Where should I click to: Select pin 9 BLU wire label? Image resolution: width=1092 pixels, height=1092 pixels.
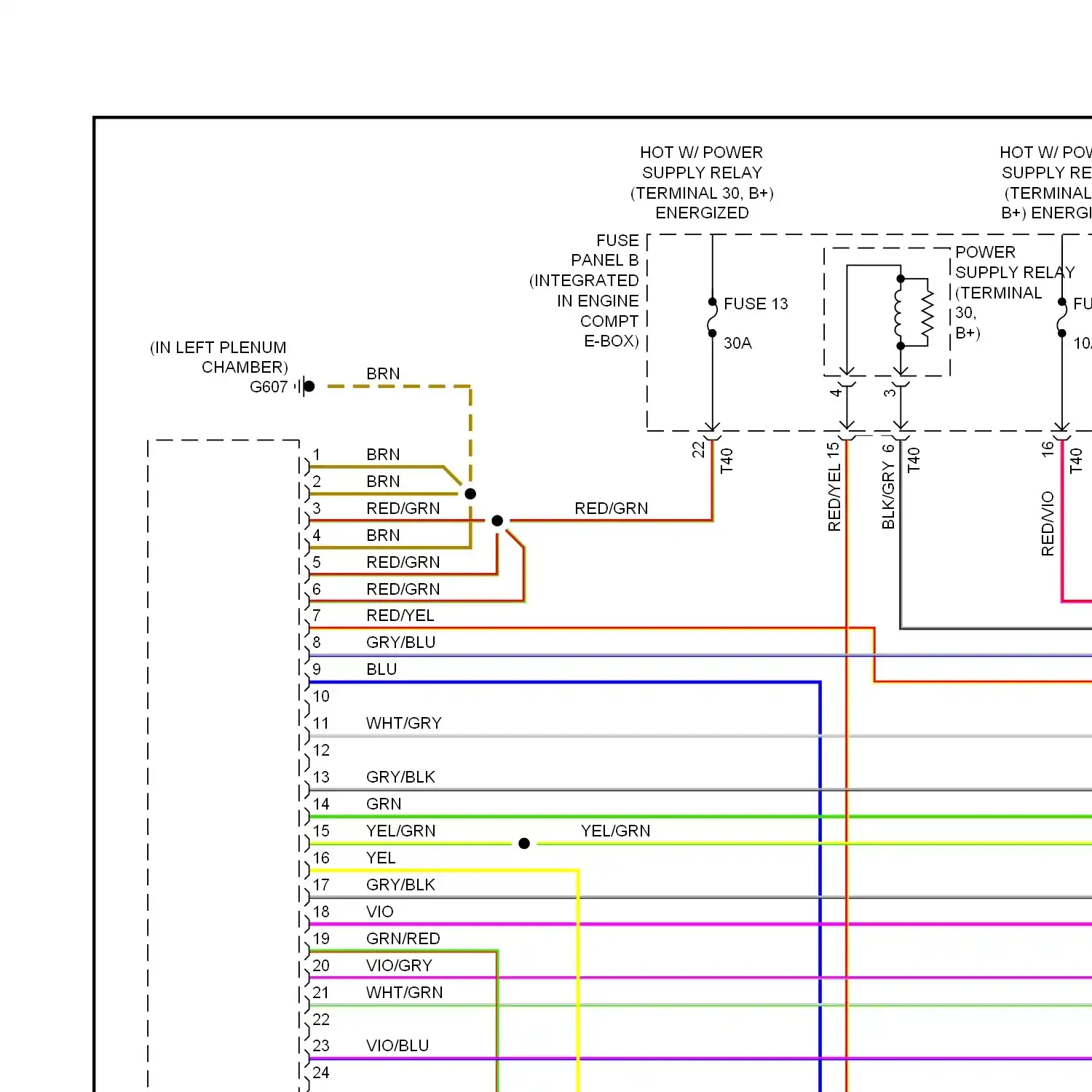coord(381,669)
